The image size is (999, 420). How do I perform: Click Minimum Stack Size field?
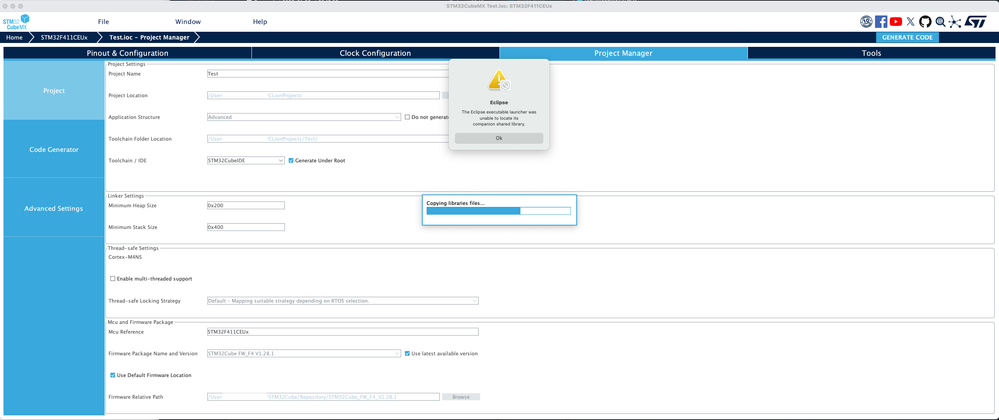246,227
